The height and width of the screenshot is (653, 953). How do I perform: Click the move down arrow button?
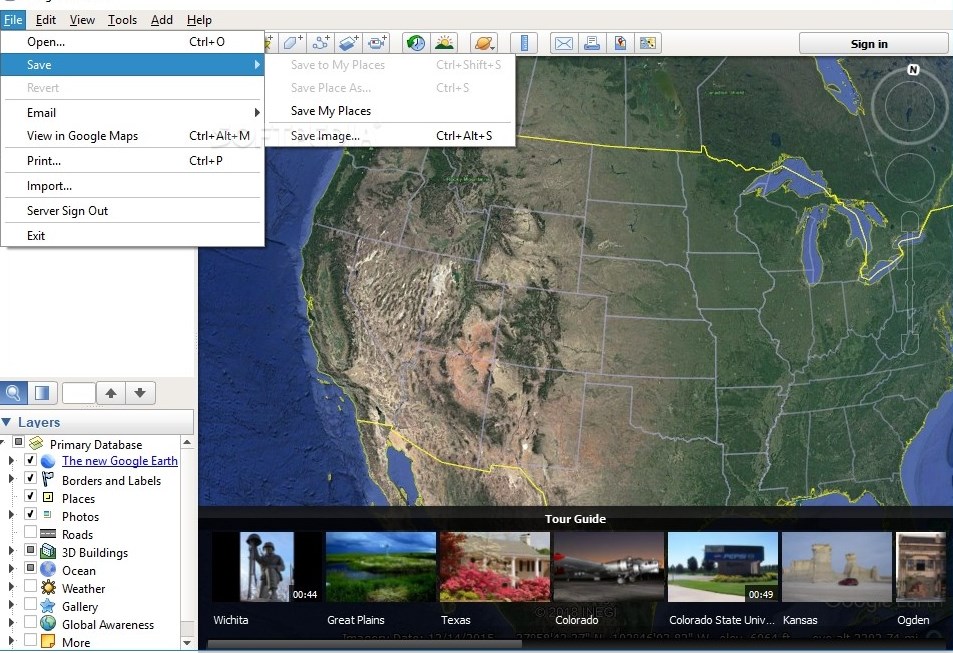point(140,393)
